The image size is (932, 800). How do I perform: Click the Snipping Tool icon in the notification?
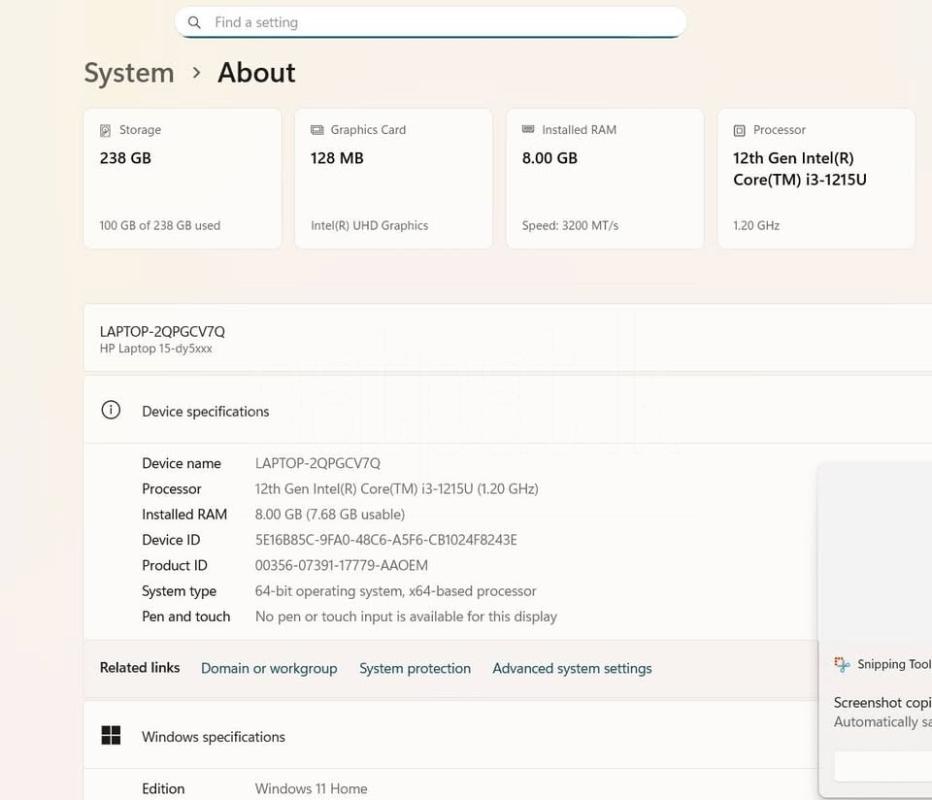842,664
